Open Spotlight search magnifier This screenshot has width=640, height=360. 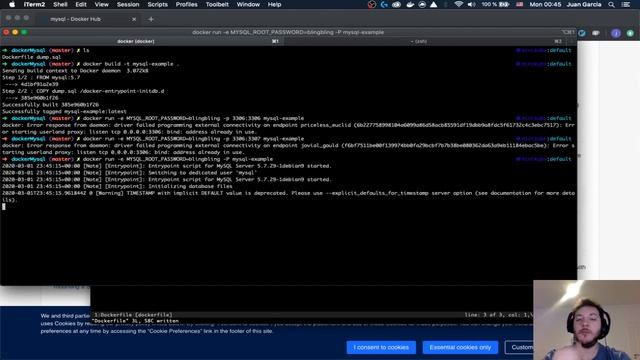point(611,4)
